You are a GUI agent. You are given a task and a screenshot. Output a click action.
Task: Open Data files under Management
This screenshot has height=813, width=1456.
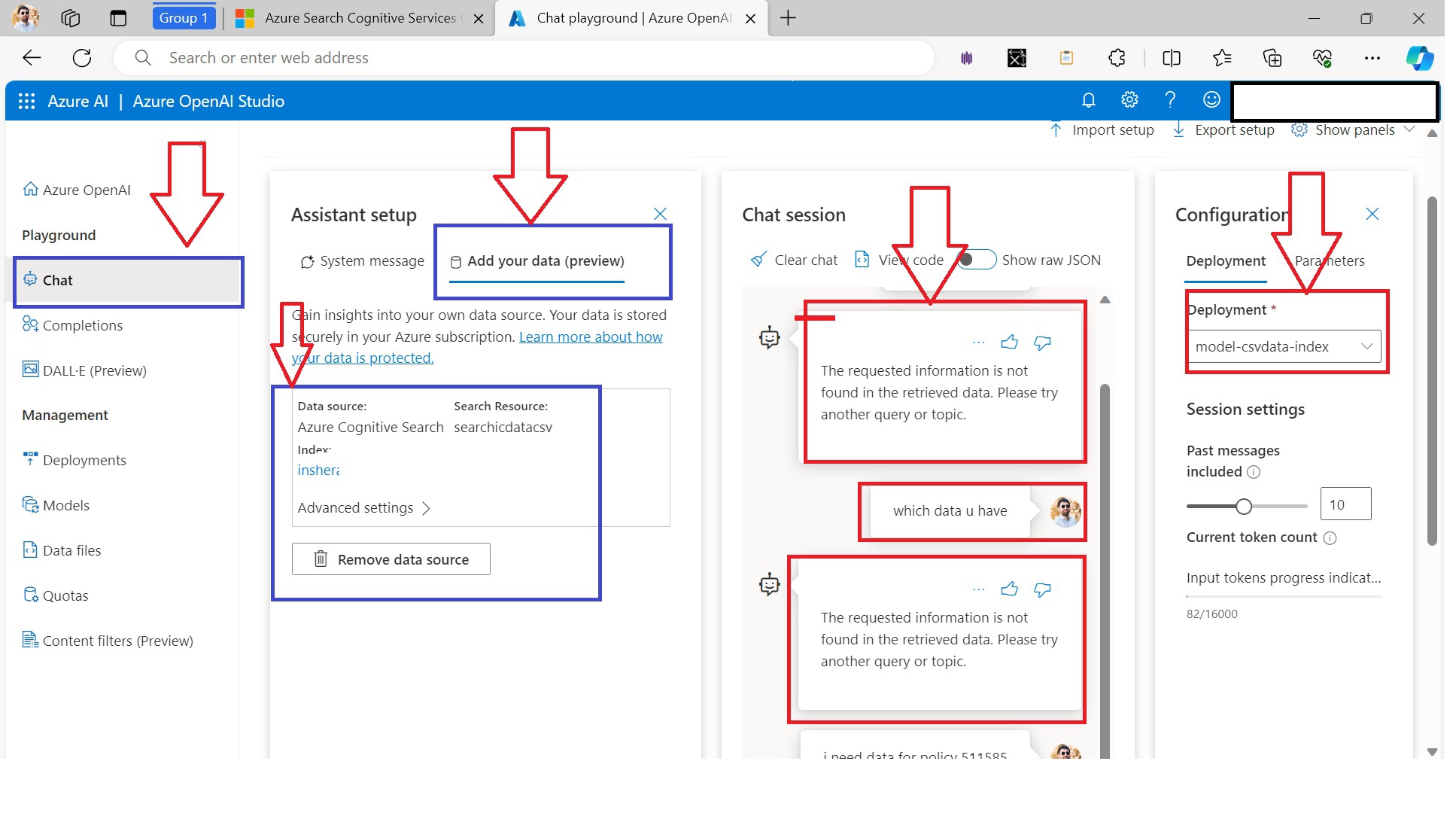71,550
